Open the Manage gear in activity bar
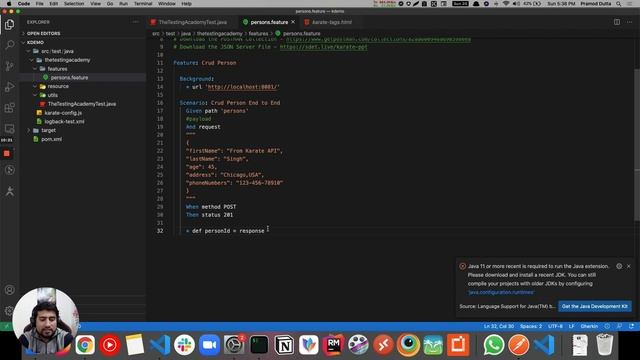This screenshot has height=360, width=640. [9, 311]
